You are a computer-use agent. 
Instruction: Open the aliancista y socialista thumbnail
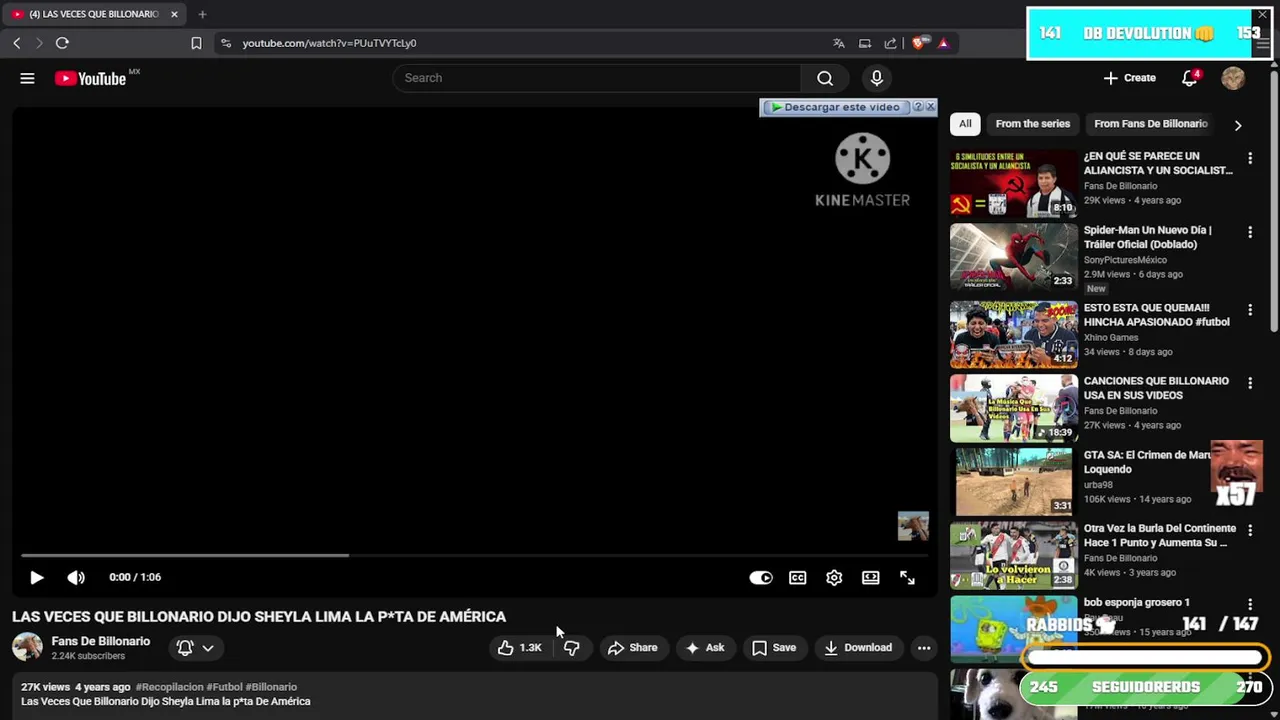pos(1013,183)
